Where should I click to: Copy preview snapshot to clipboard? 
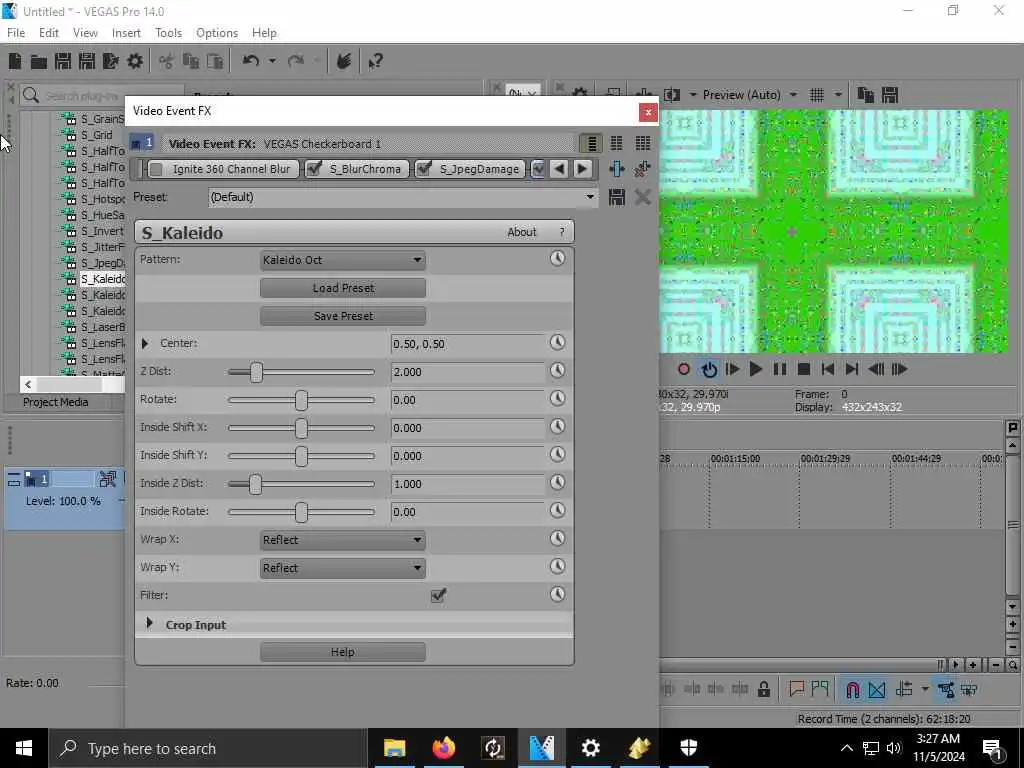tap(865, 95)
